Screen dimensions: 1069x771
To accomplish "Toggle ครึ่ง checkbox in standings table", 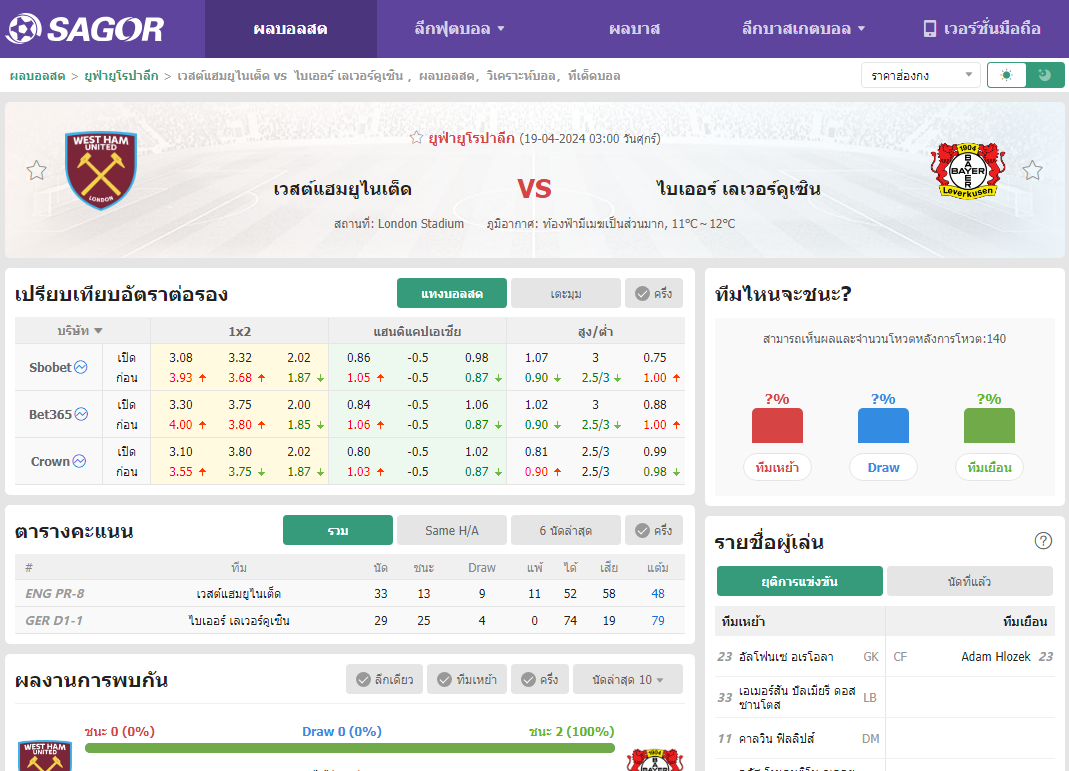I will tap(654, 530).
